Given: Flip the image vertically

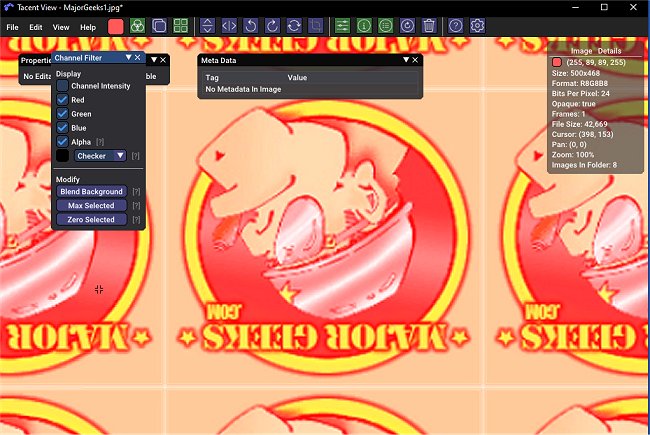Looking at the screenshot, I should pyautogui.click(x=207, y=26).
